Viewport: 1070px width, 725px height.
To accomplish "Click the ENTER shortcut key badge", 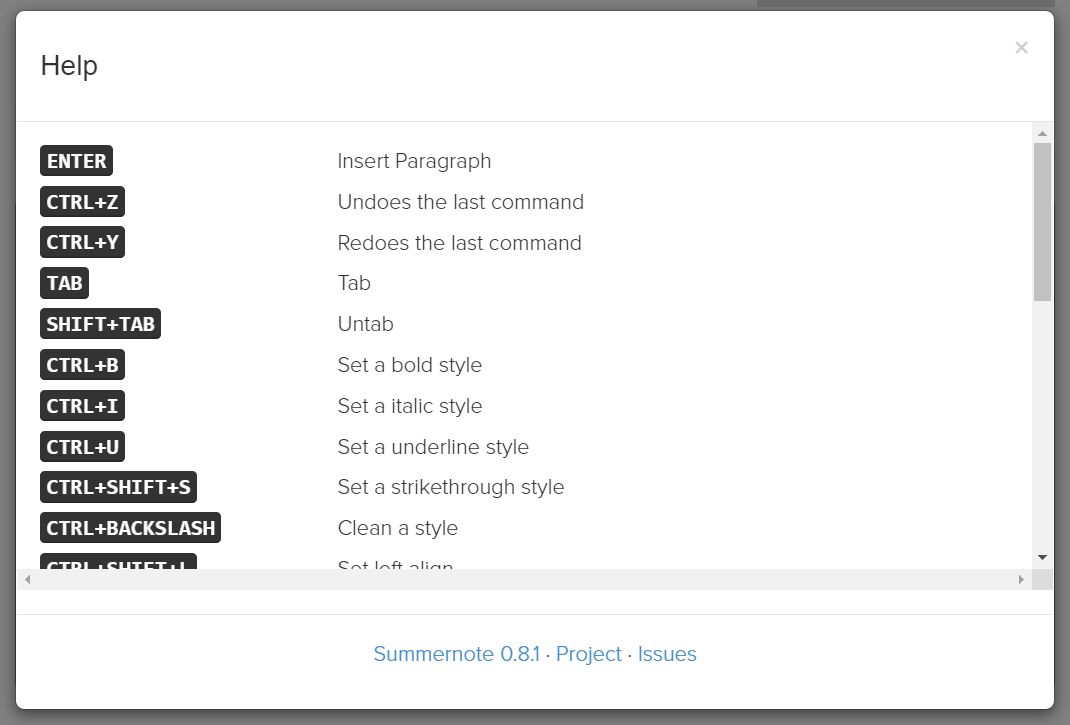I will [x=77, y=161].
